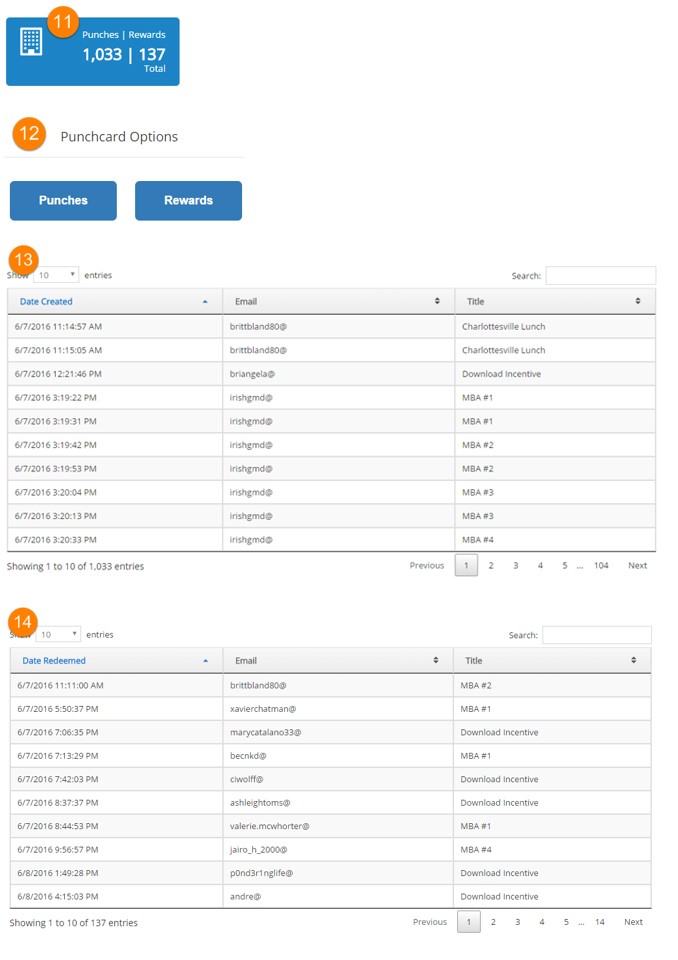Go to page 4 of rewards table
678x960 pixels.
pyautogui.click(x=542, y=921)
